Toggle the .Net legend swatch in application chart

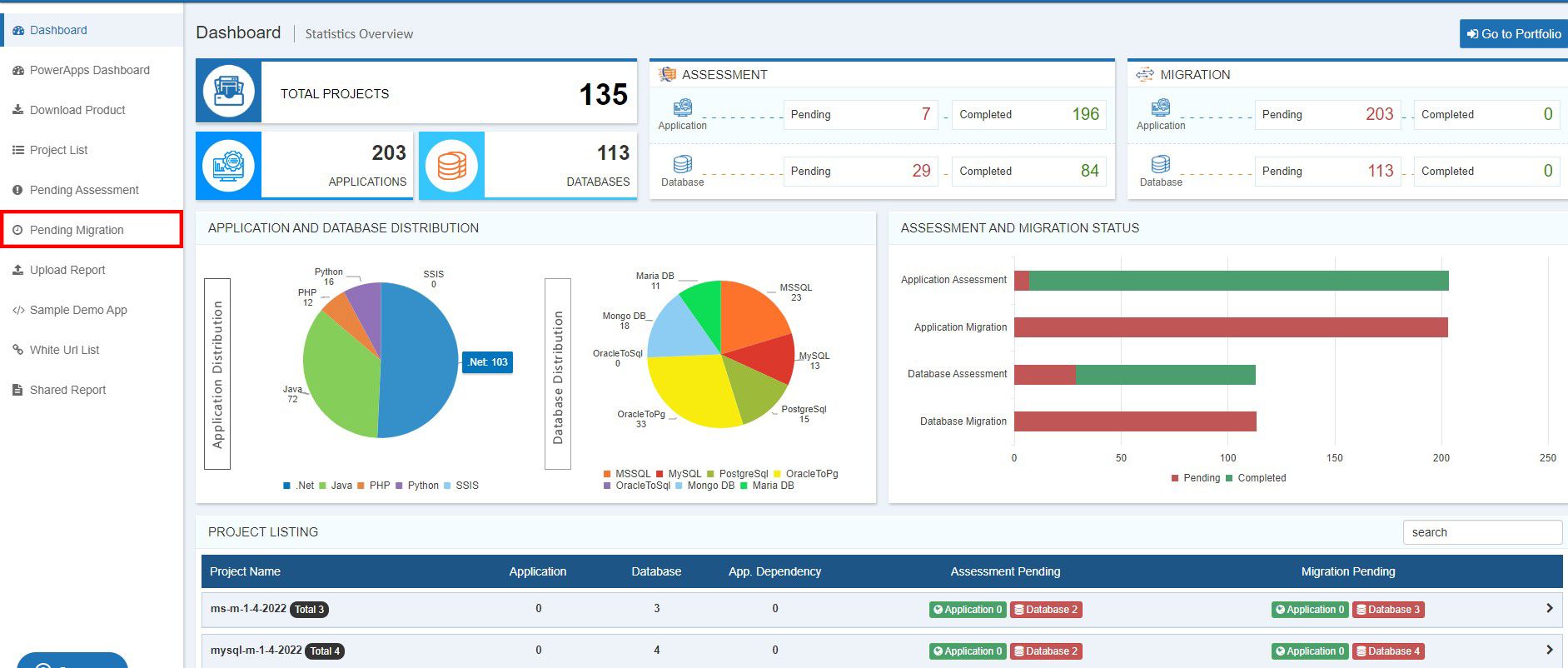(x=287, y=486)
